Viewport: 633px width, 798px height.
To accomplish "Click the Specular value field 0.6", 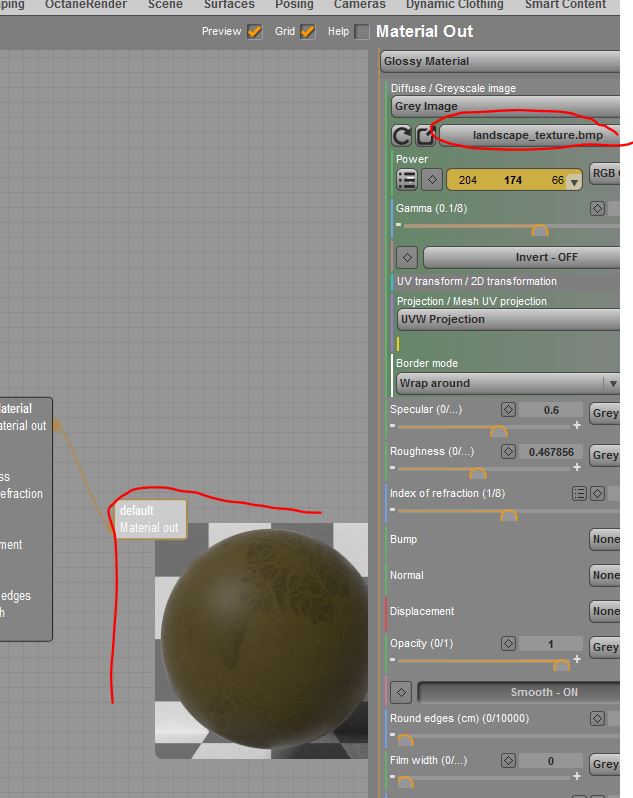I will point(551,410).
